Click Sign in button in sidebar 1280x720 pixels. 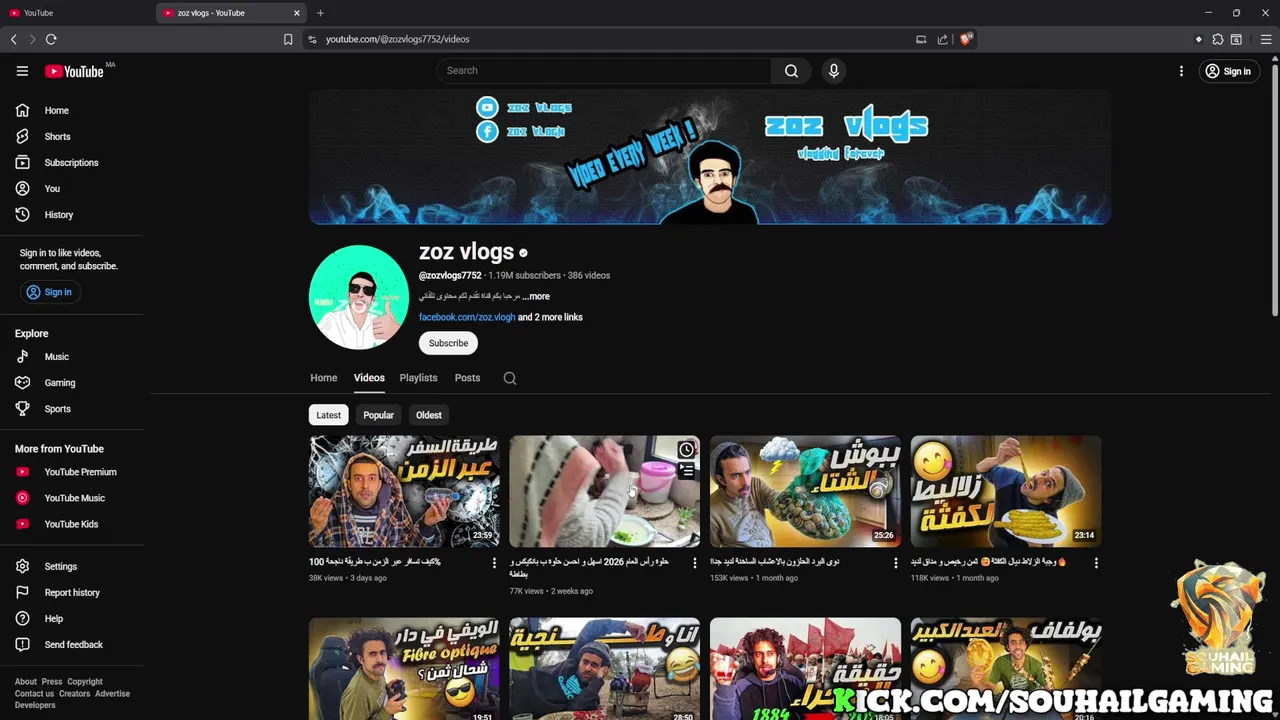point(49,292)
